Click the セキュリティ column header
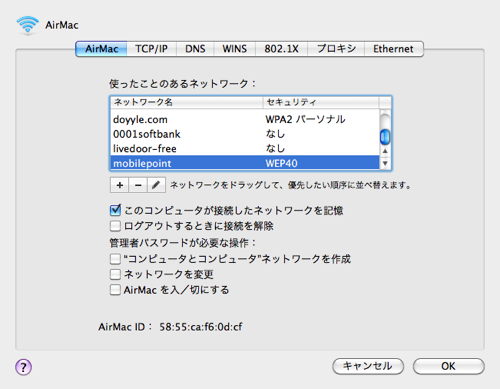 point(321,102)
